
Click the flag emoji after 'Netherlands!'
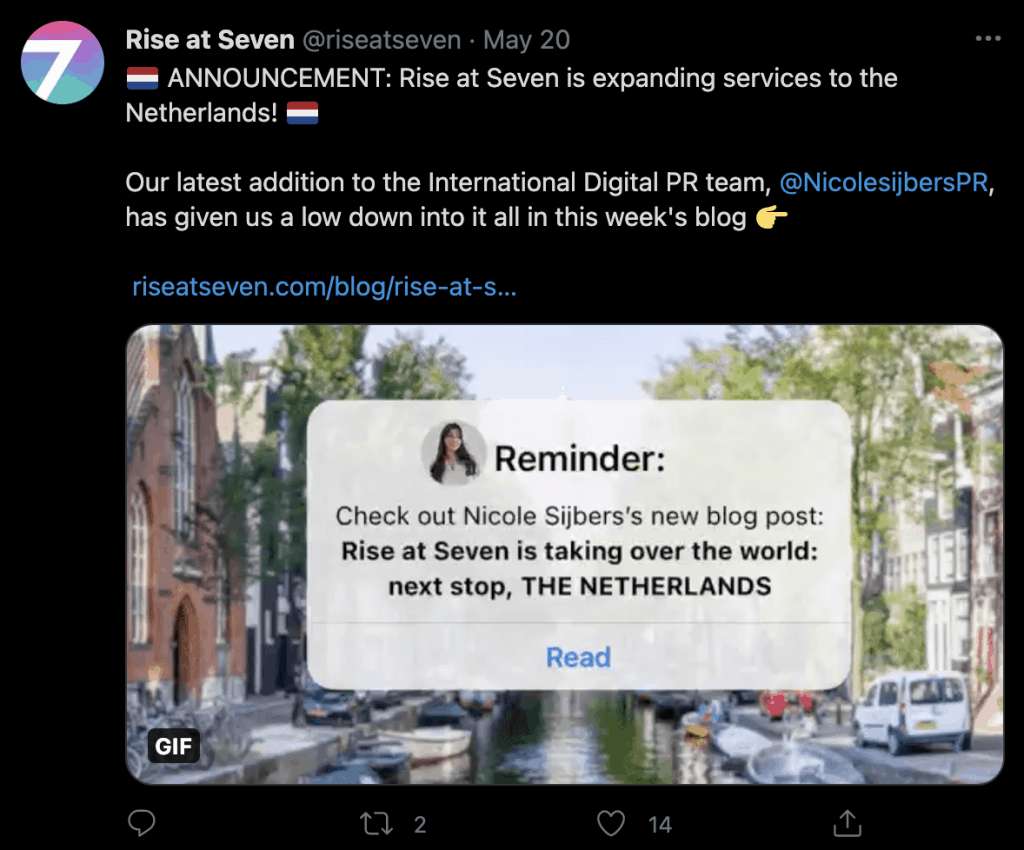pyautogui.click(x=302, y=113)
